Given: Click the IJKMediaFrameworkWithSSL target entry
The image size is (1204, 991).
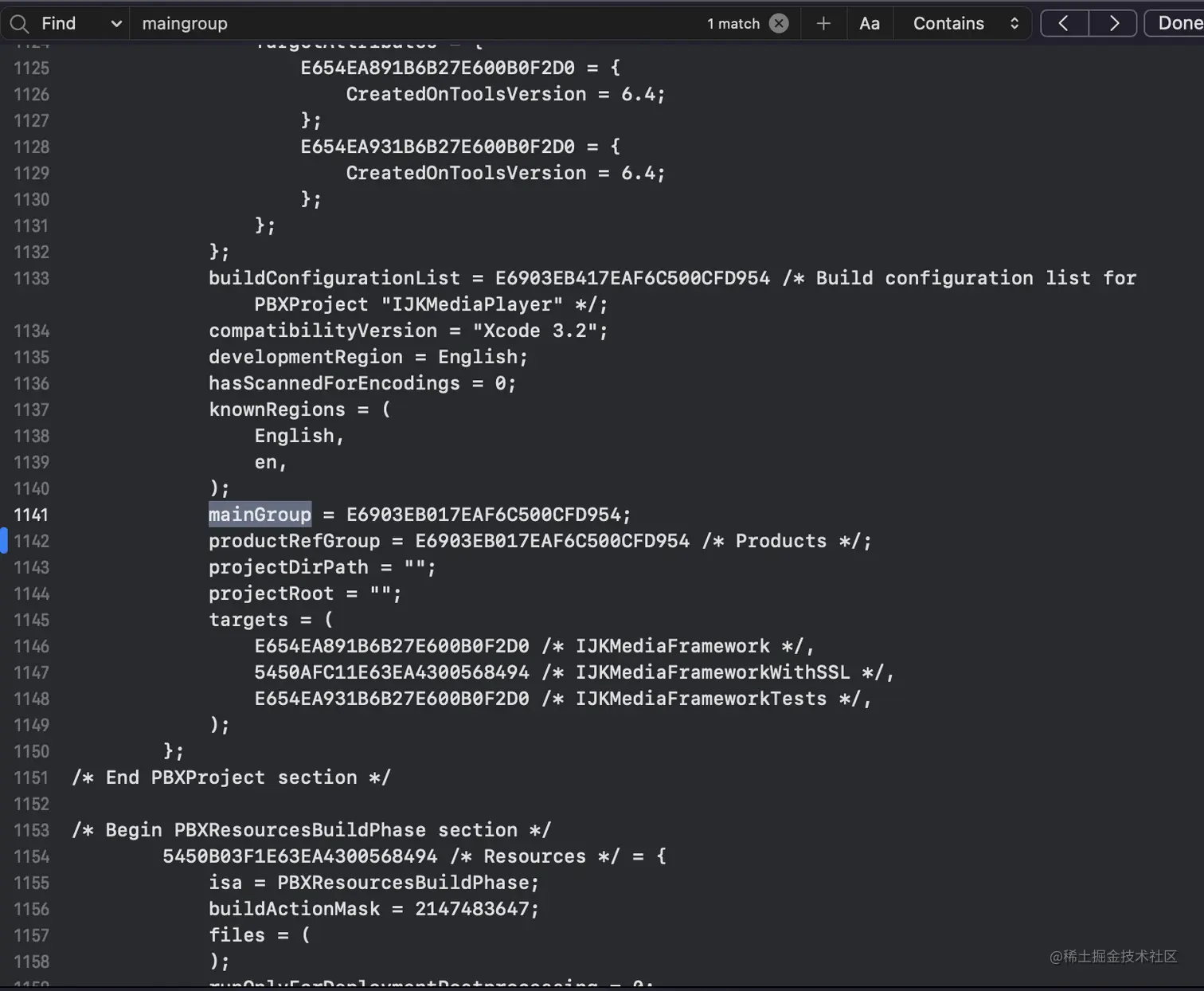Looking at the screenshot, I should pyautogui.click(x=574, y=672).
